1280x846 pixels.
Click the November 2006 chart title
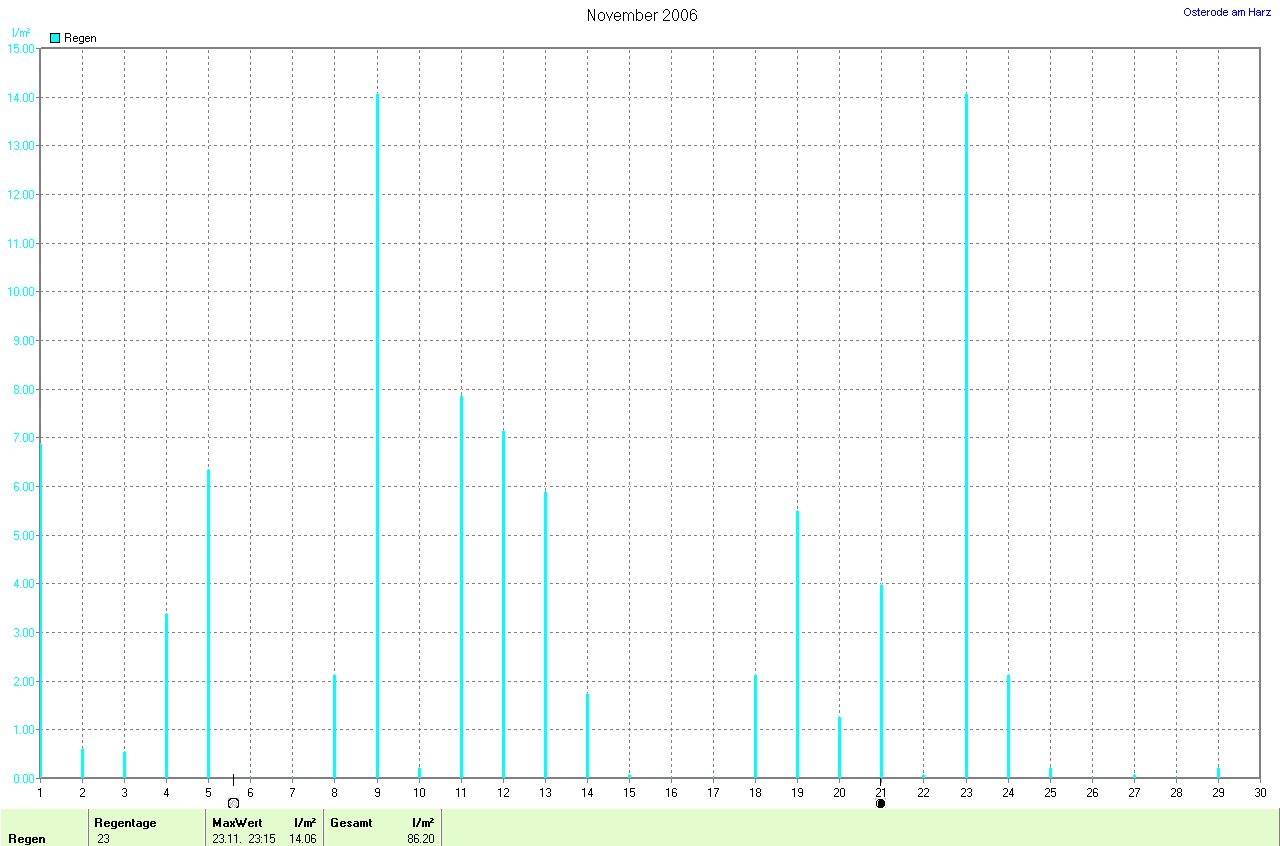642,16
